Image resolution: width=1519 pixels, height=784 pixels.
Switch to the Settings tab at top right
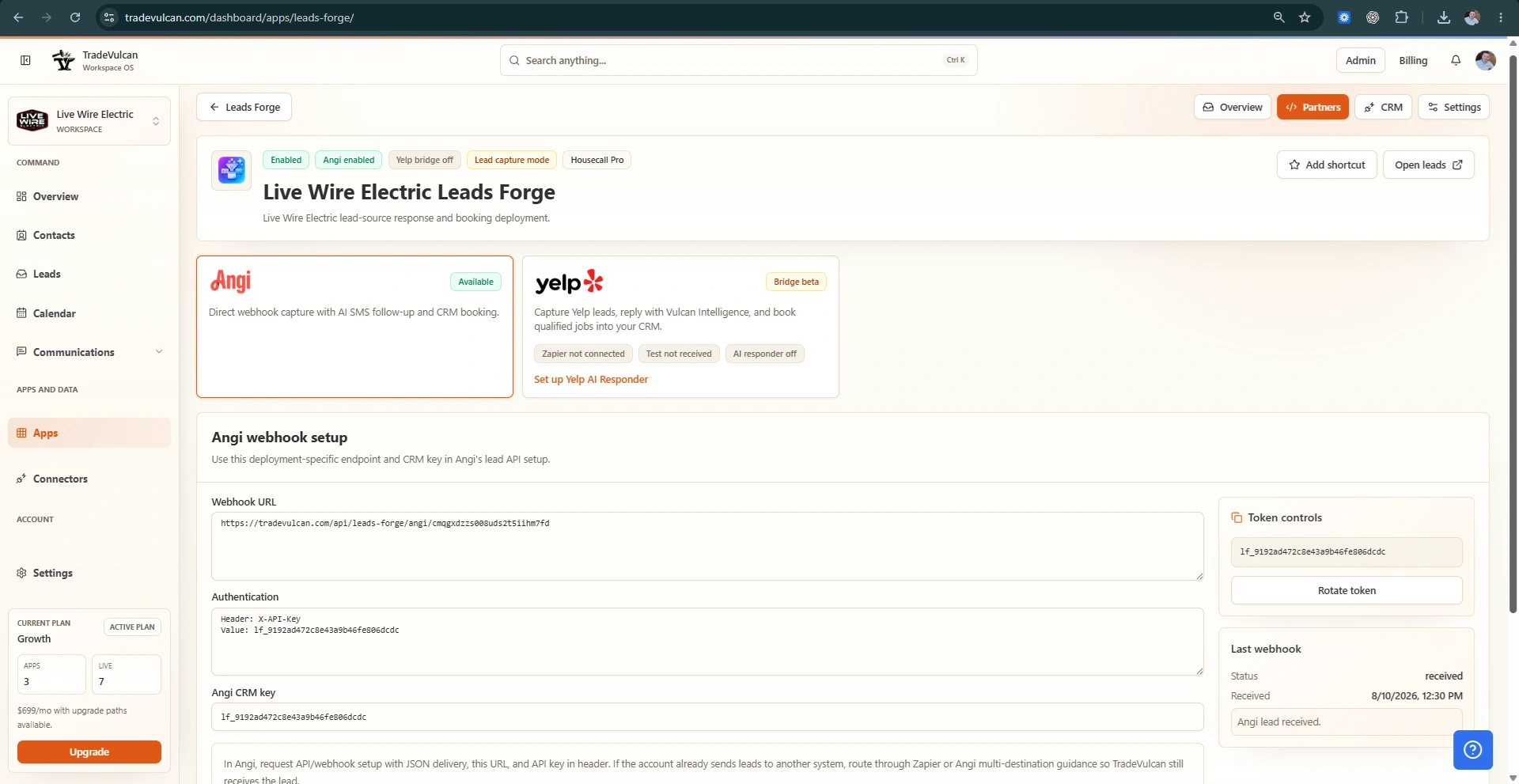click(x=1453, y=107)
